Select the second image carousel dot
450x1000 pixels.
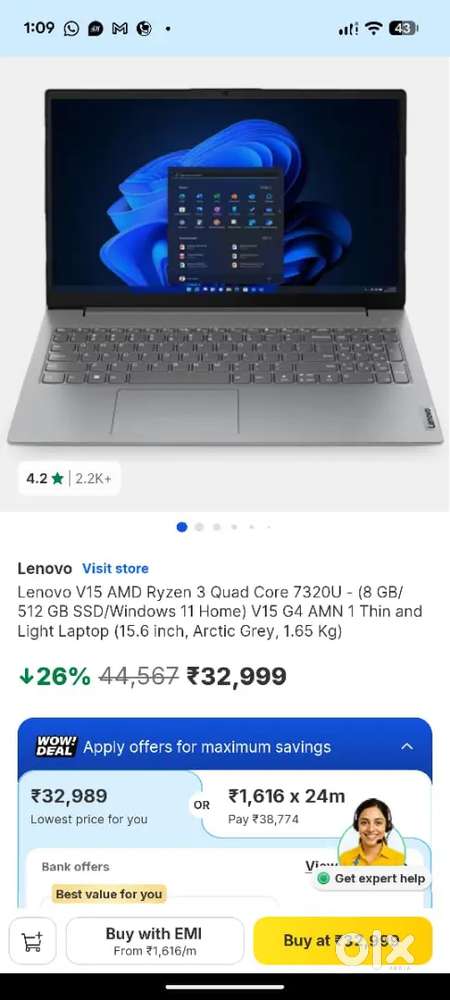pyautogui.click(x=199, y=527)
